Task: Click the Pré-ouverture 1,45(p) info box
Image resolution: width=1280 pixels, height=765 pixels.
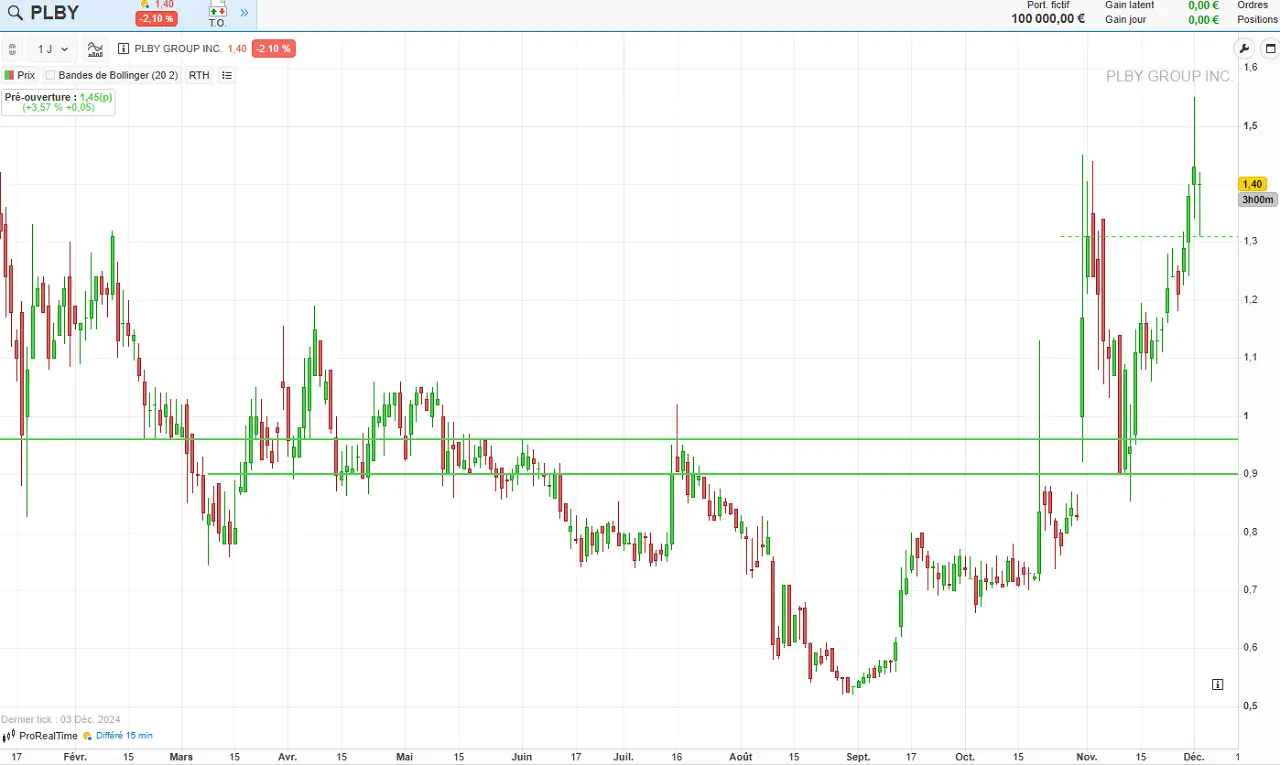Action: click(58, 102)
